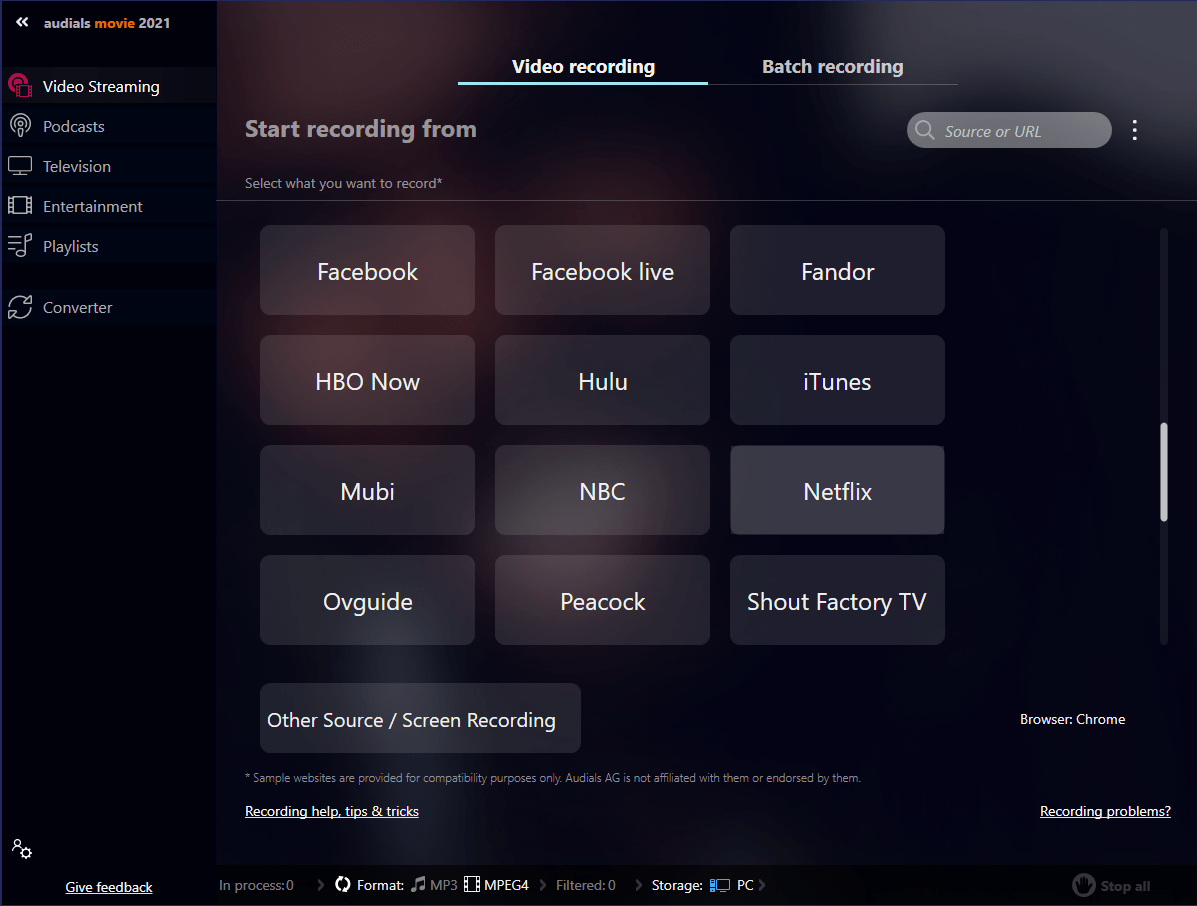This screenshot has width=1197, height=906.
Task: Open the PC storage location chevron
Action: pyautogui.click(x=760, y=884)
